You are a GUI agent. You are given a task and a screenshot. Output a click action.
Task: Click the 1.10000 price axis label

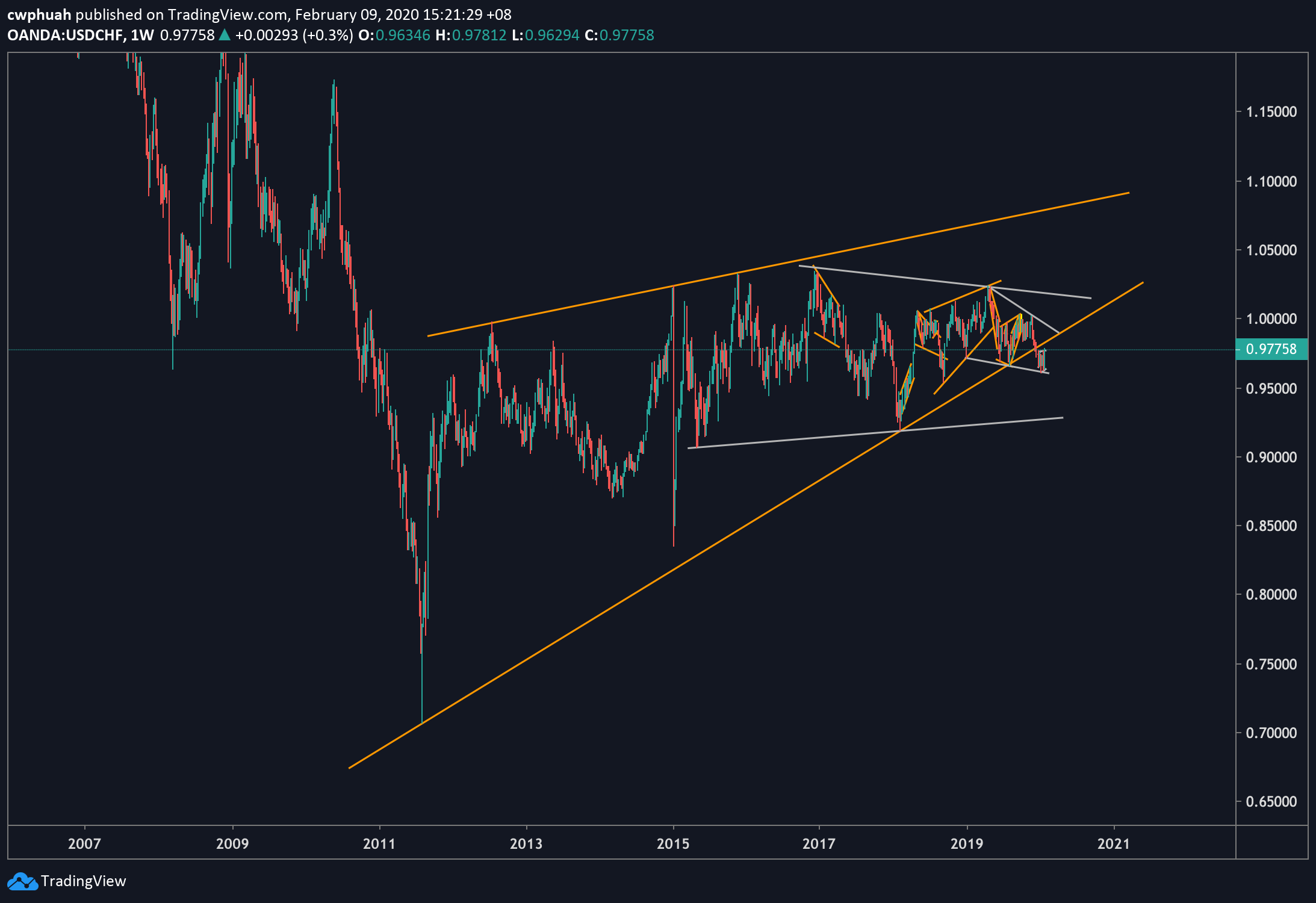point(1271,181)
